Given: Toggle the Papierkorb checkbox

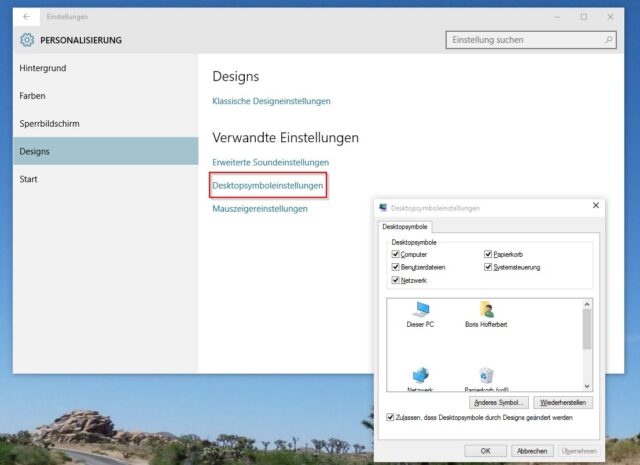Looking at the screenshot, I should [488, 255].
